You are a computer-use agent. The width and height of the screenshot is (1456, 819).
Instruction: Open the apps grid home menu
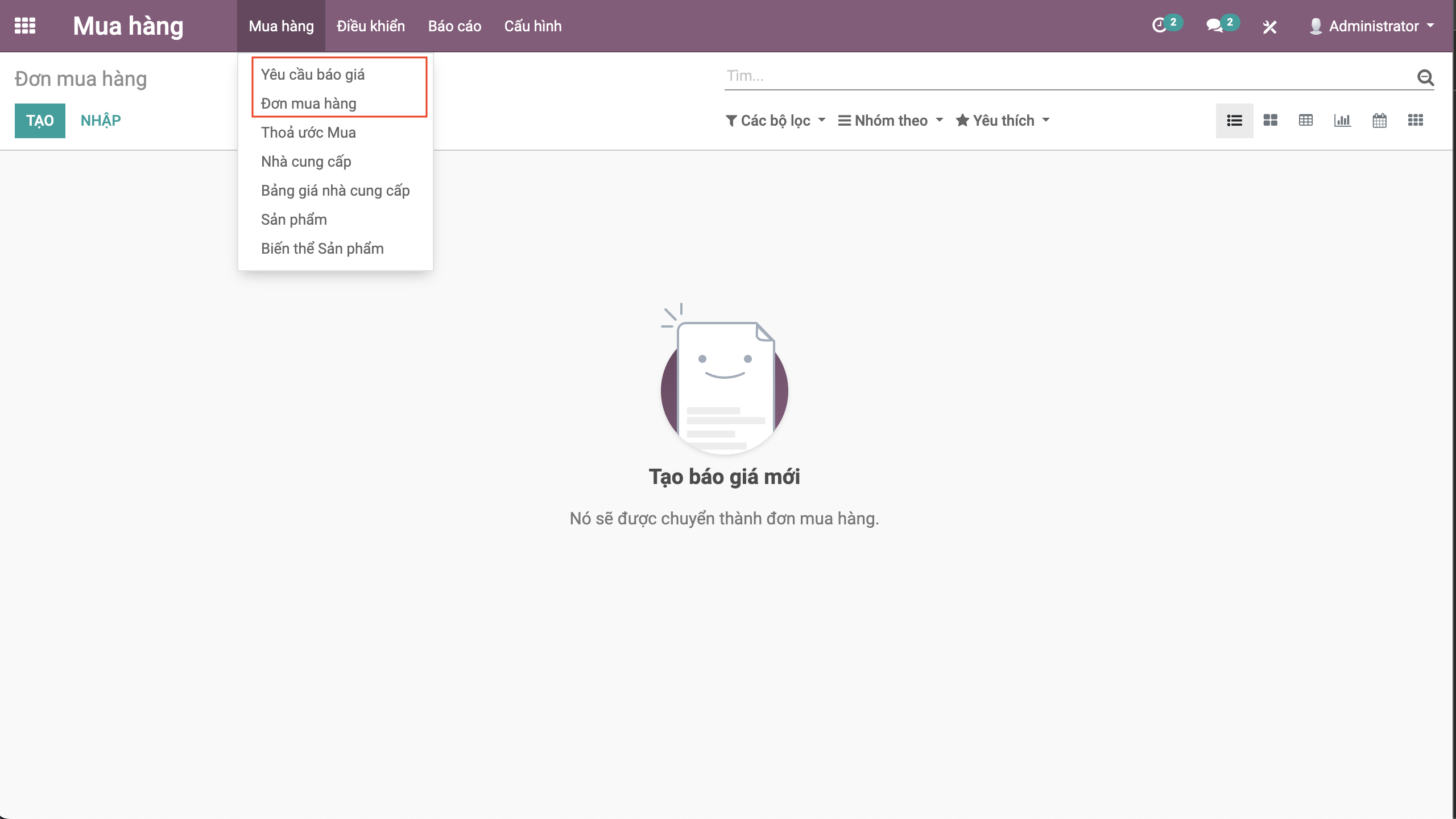pyautogui.click(x=25, y=26)
